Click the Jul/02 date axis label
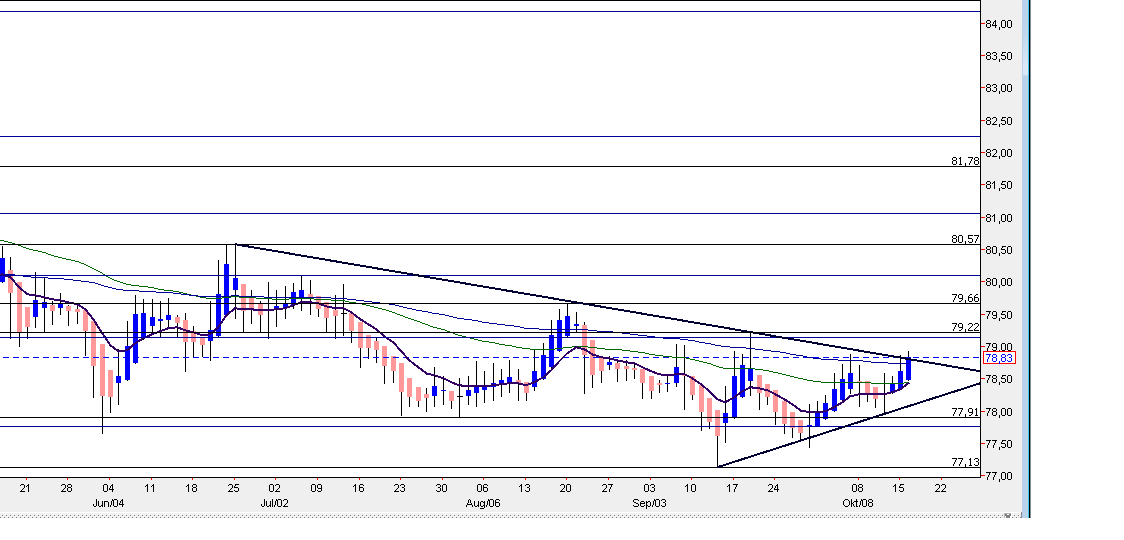The width and height of the screenshot is (1124, 540). 275,503
